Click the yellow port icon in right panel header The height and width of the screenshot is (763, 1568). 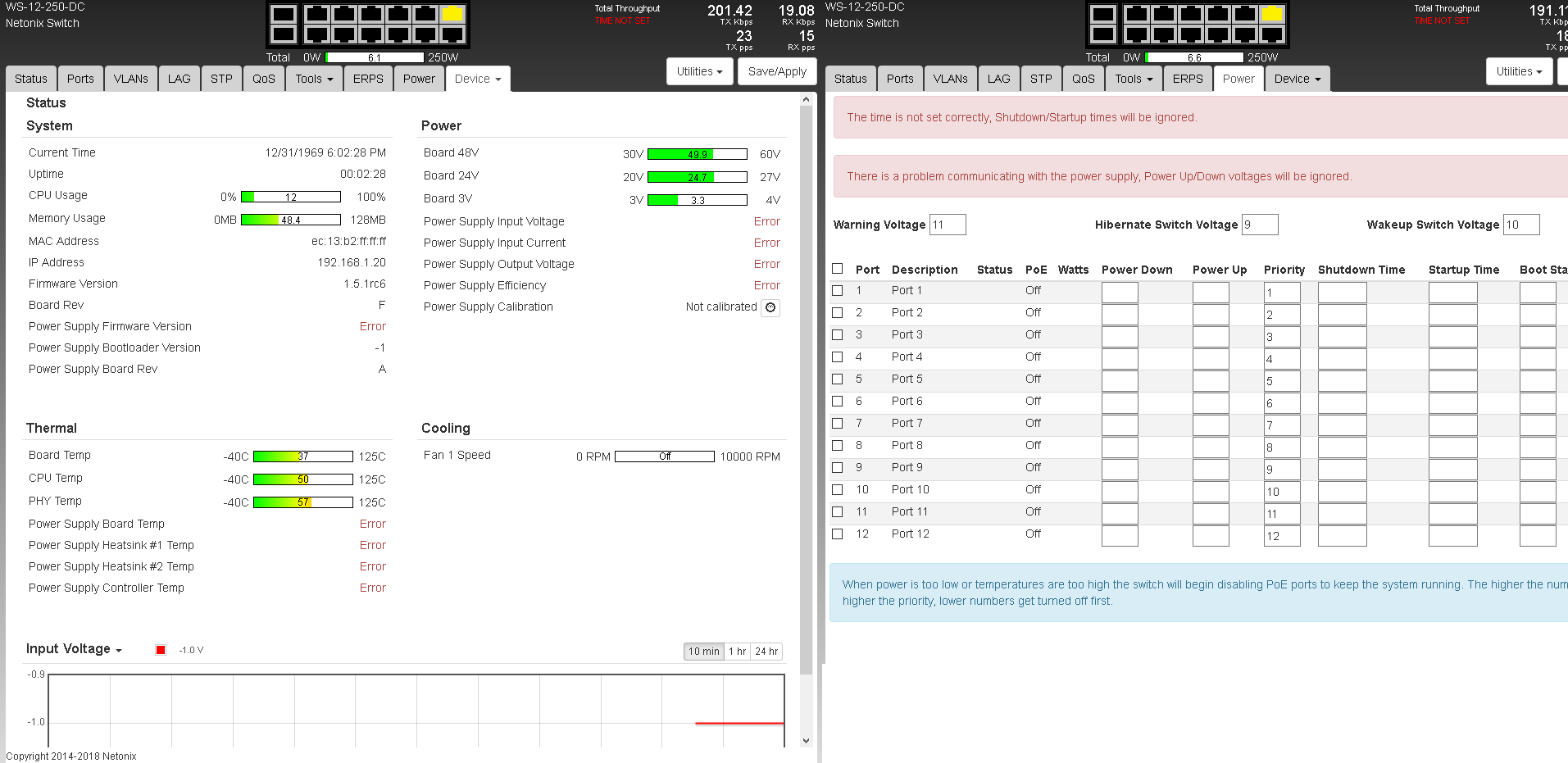[x=1271, y=14]
